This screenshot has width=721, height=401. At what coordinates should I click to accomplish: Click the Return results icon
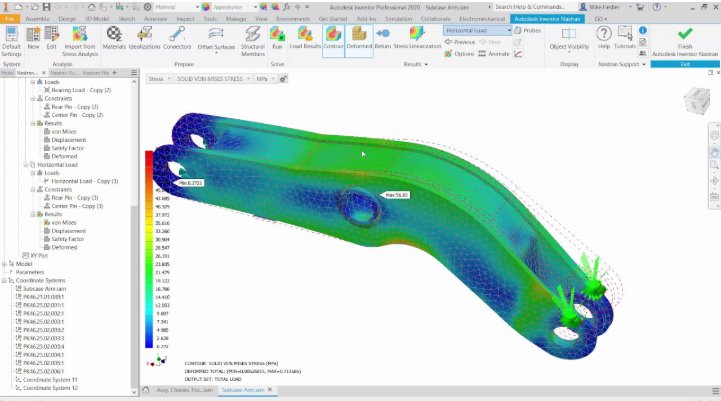pyautogui.click(x=383, y=39)
